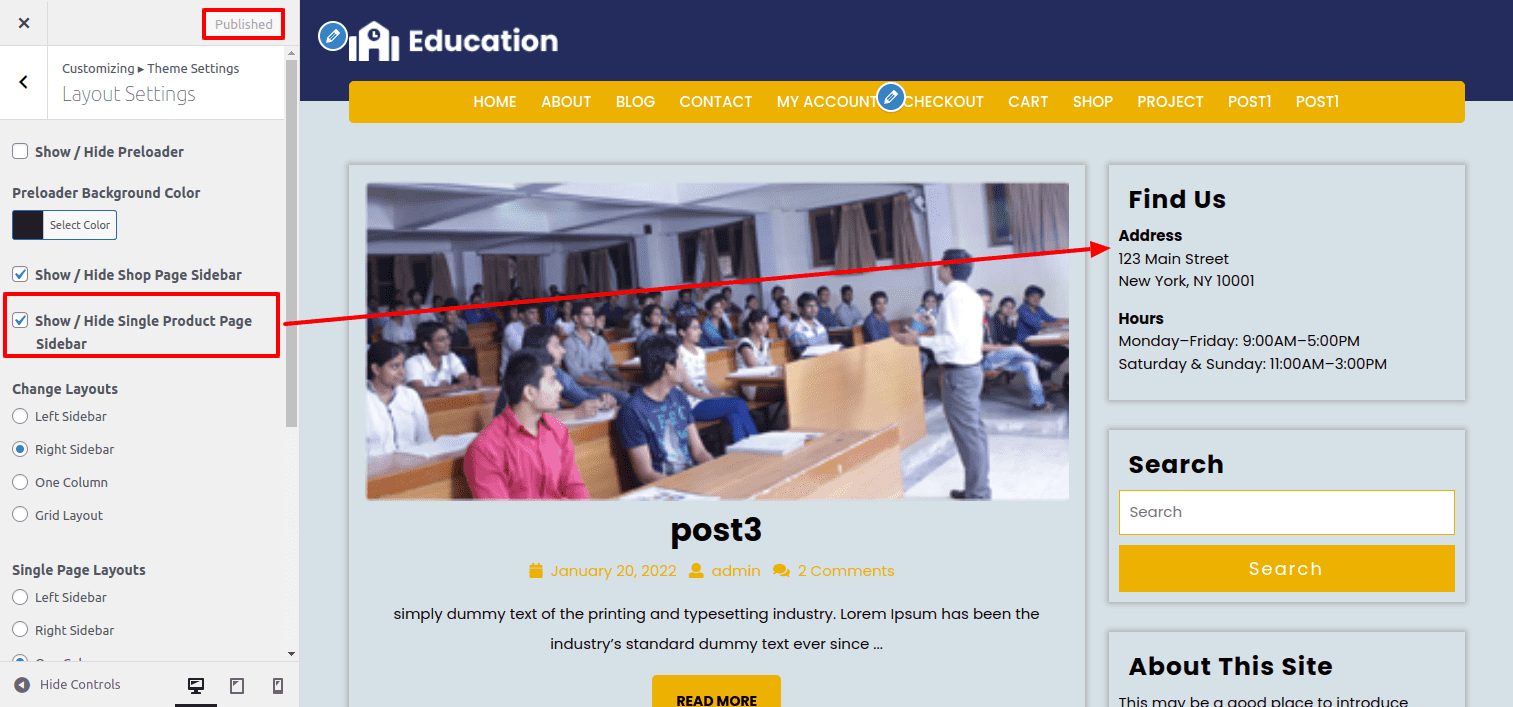1513x707 pixels.
Task: Open the SHOP menu item
Action: point(1093,102)
